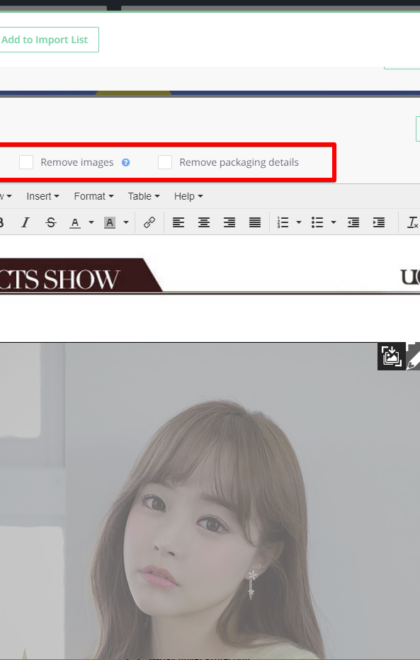Expand the background color dropdown arrow
This screenshot has height=660, width=420.
pyautogui.click(x=125, y=222)
